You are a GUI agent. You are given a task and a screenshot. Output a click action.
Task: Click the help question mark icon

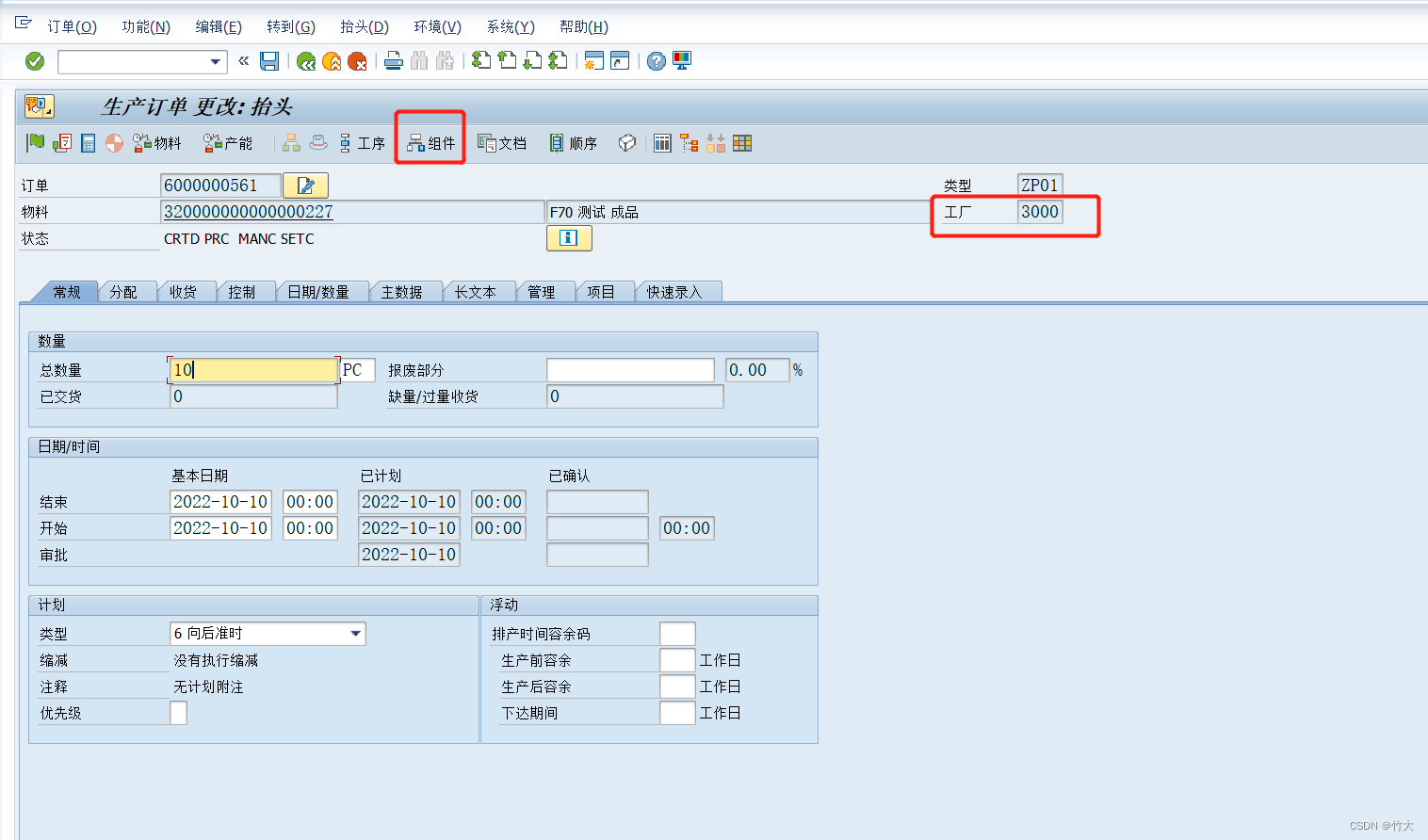(x=655, y=60)
